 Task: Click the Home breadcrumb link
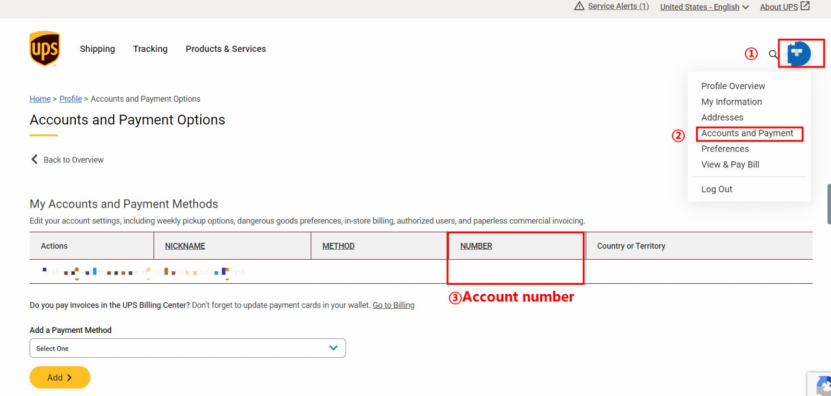pos(40,99)
